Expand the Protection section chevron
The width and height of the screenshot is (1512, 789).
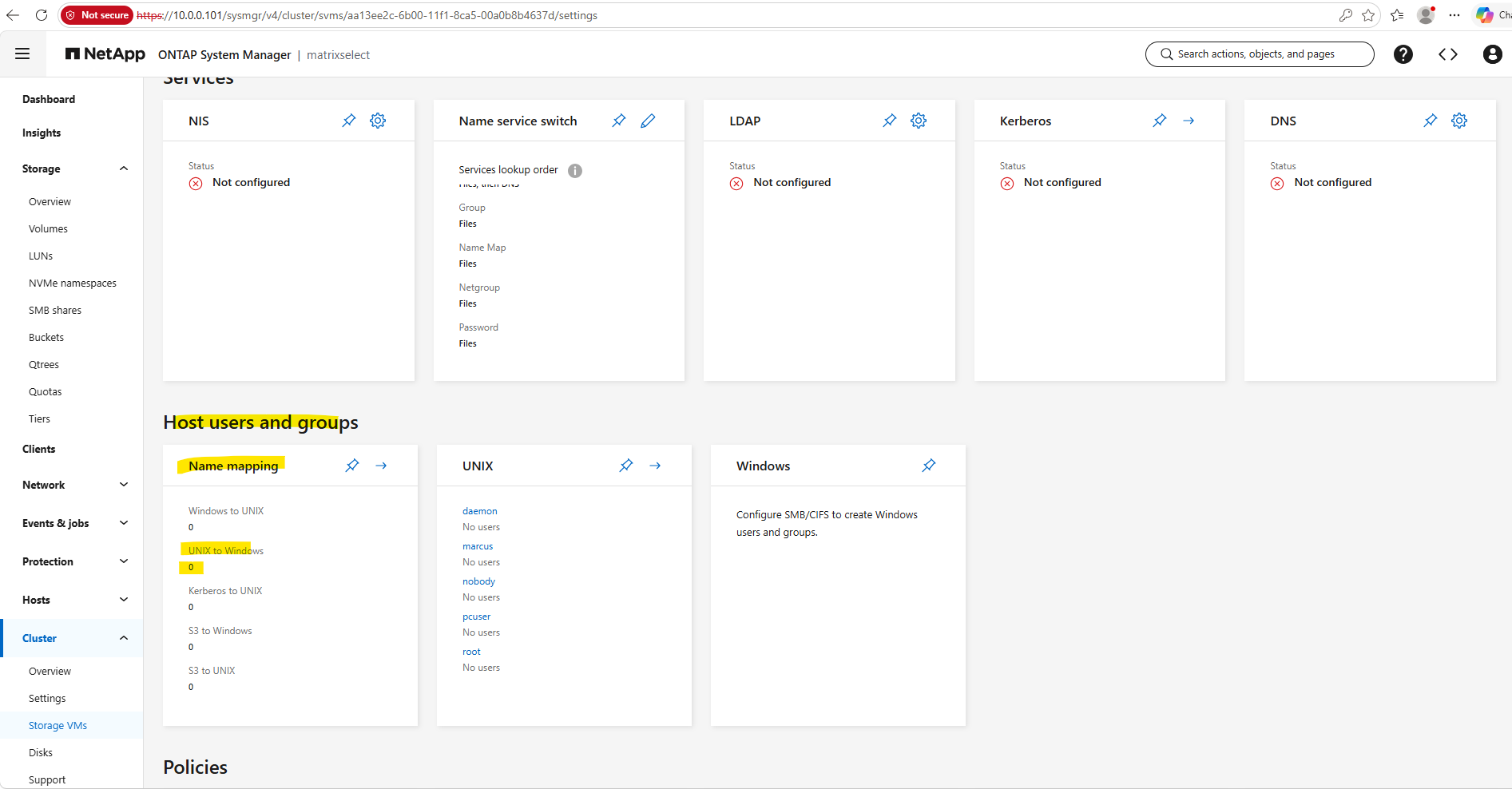(x=124, y=561)
